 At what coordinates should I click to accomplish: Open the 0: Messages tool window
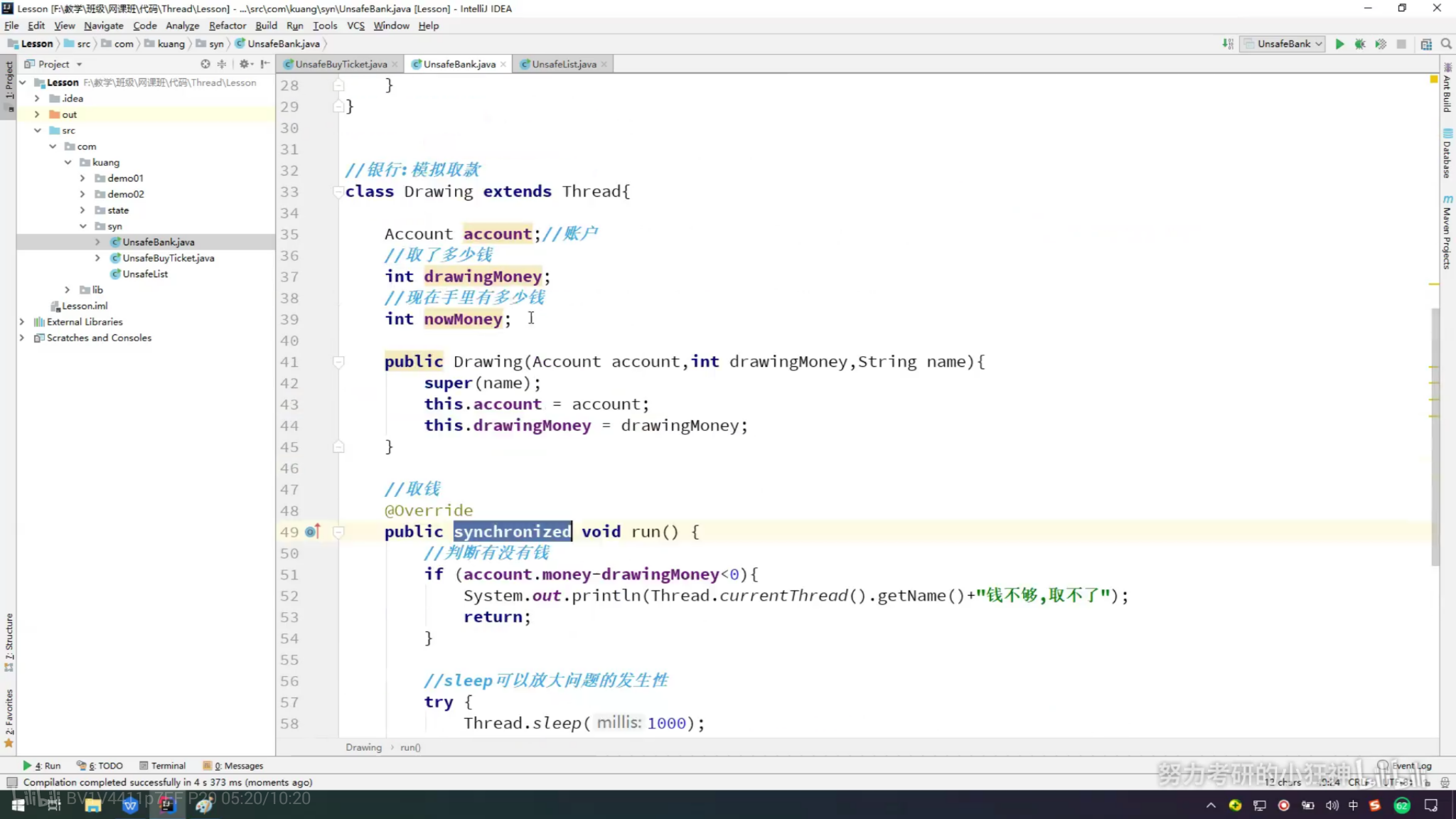tap(233, 766)
